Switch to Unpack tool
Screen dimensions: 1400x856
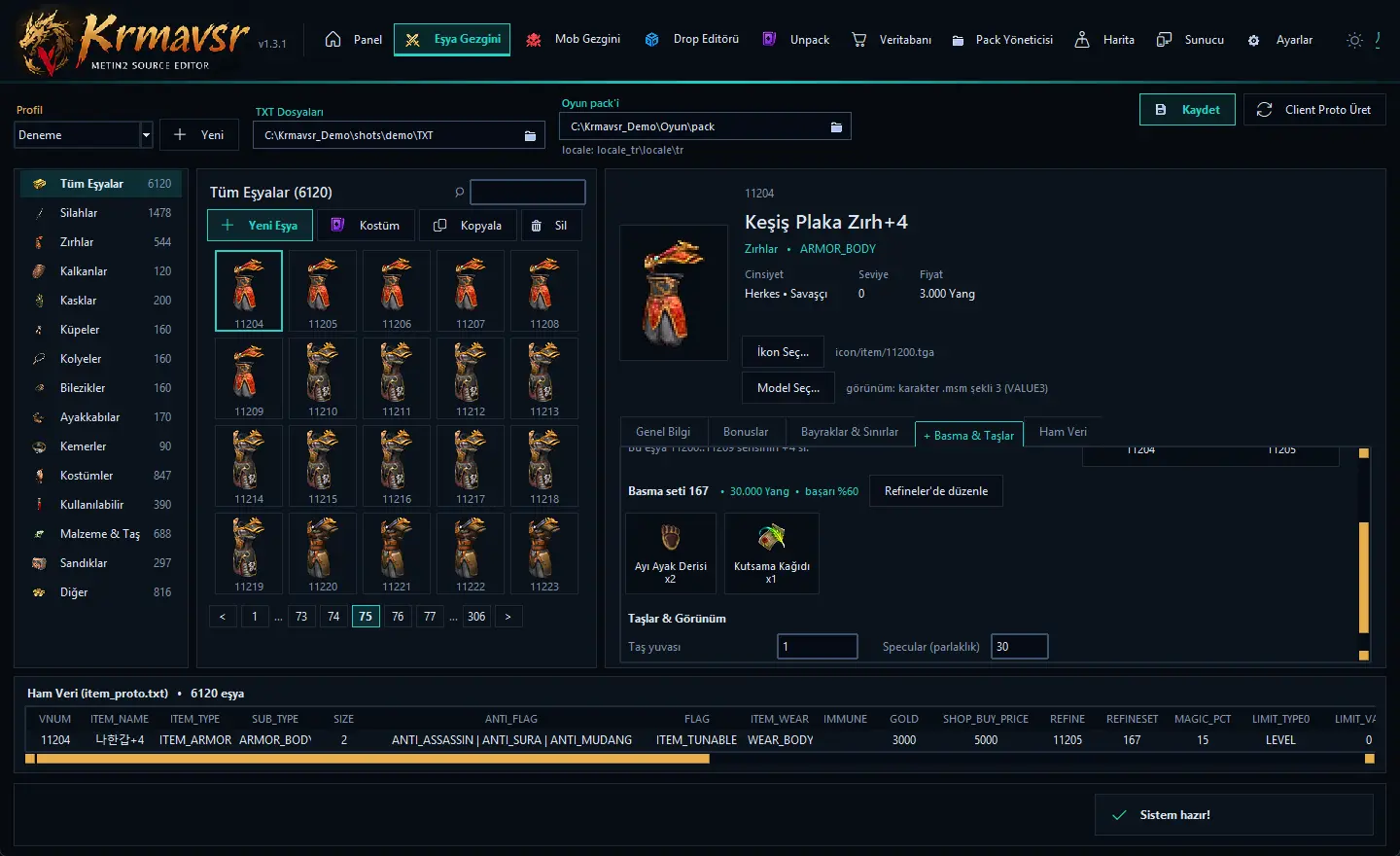(x=795, y=40)
